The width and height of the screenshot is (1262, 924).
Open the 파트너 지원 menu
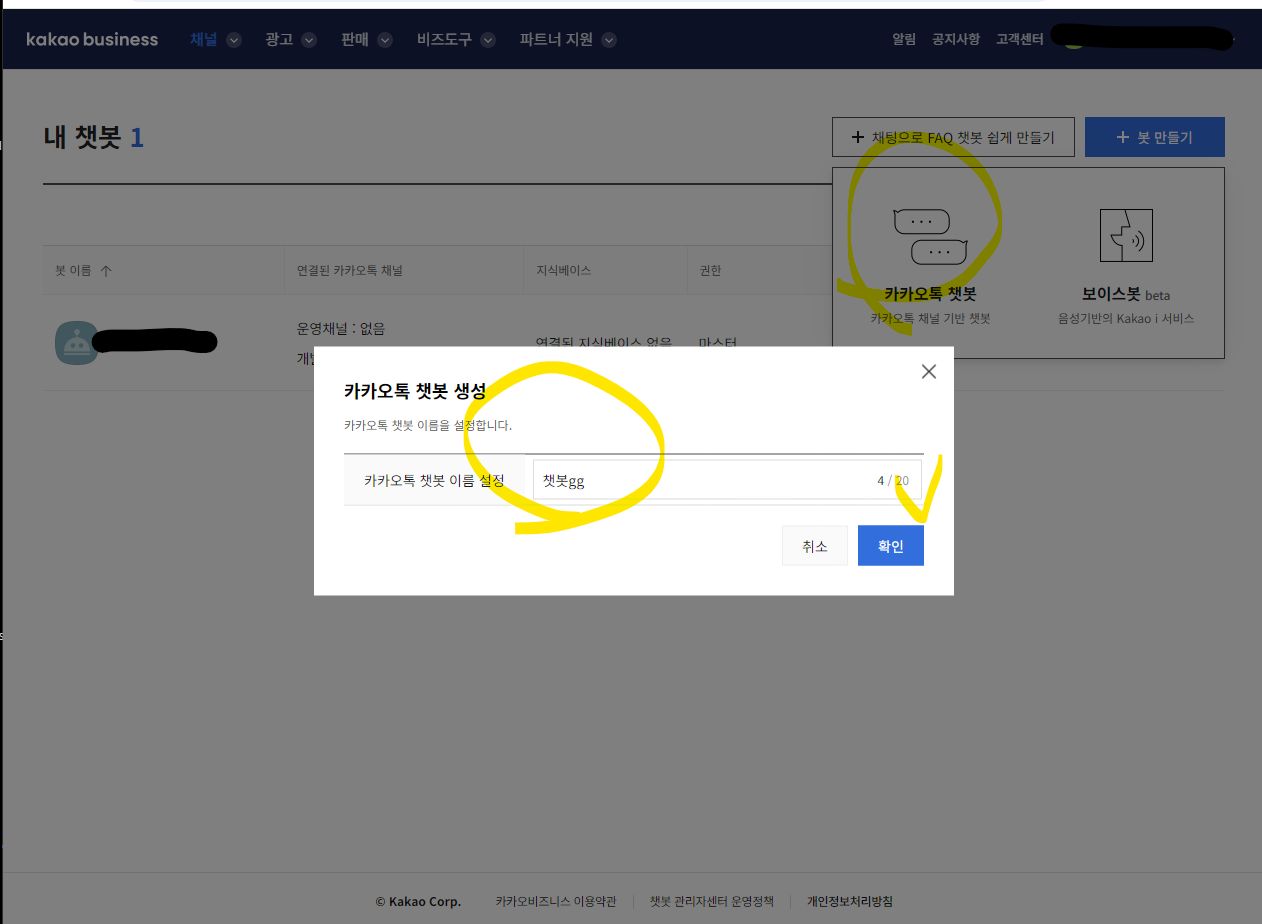coord(556,40)
